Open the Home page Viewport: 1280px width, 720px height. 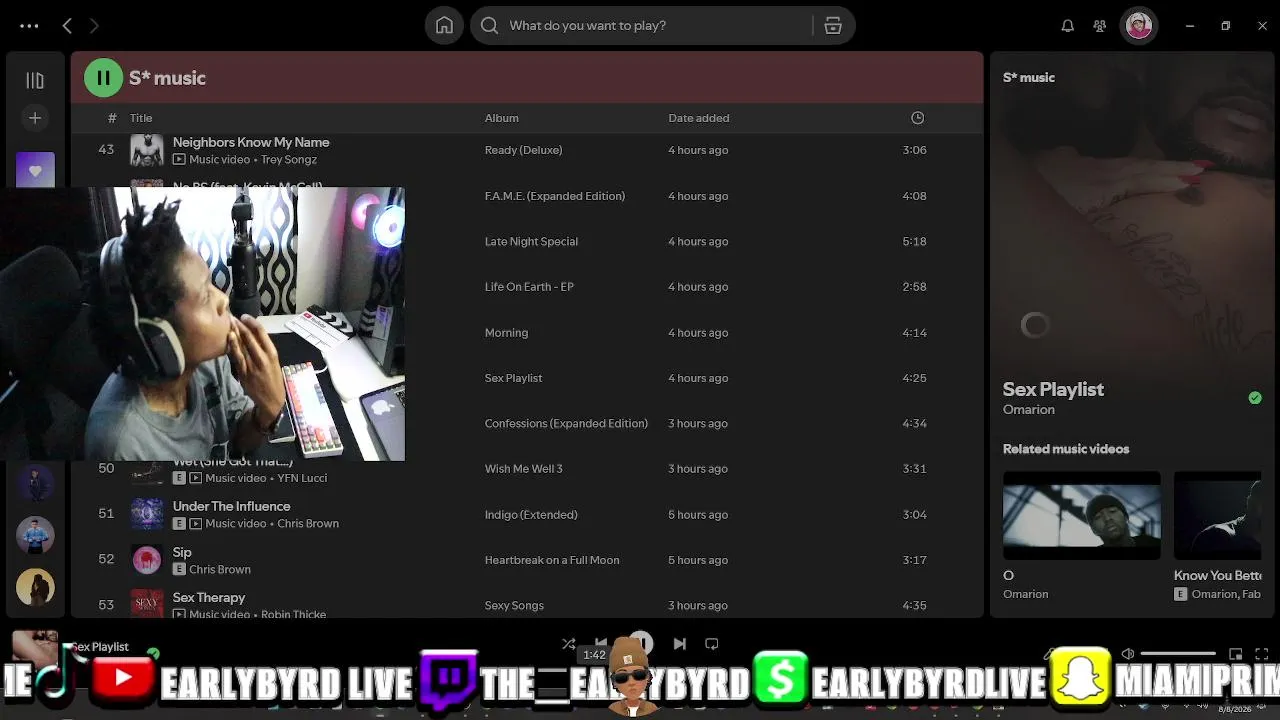pyautogui.click(x=445, y=26)
